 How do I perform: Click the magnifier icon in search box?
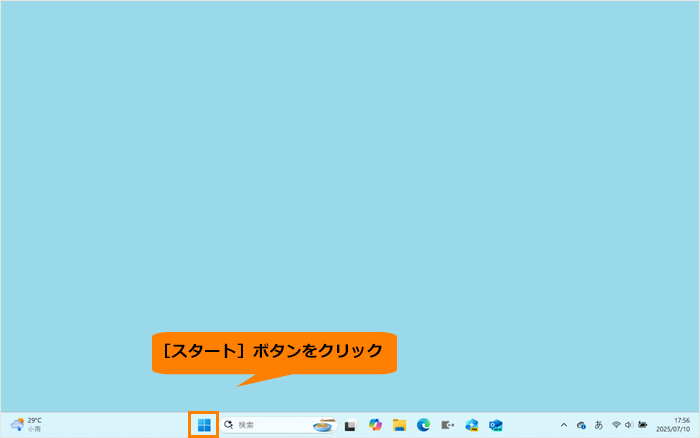(229, 425)
